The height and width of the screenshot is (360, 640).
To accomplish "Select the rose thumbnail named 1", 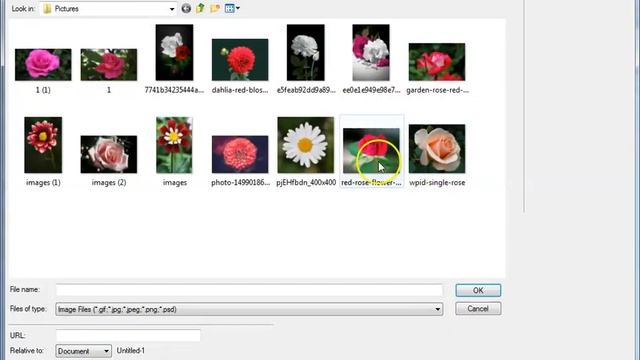I will pyautogui.click(x=109, y=64).
